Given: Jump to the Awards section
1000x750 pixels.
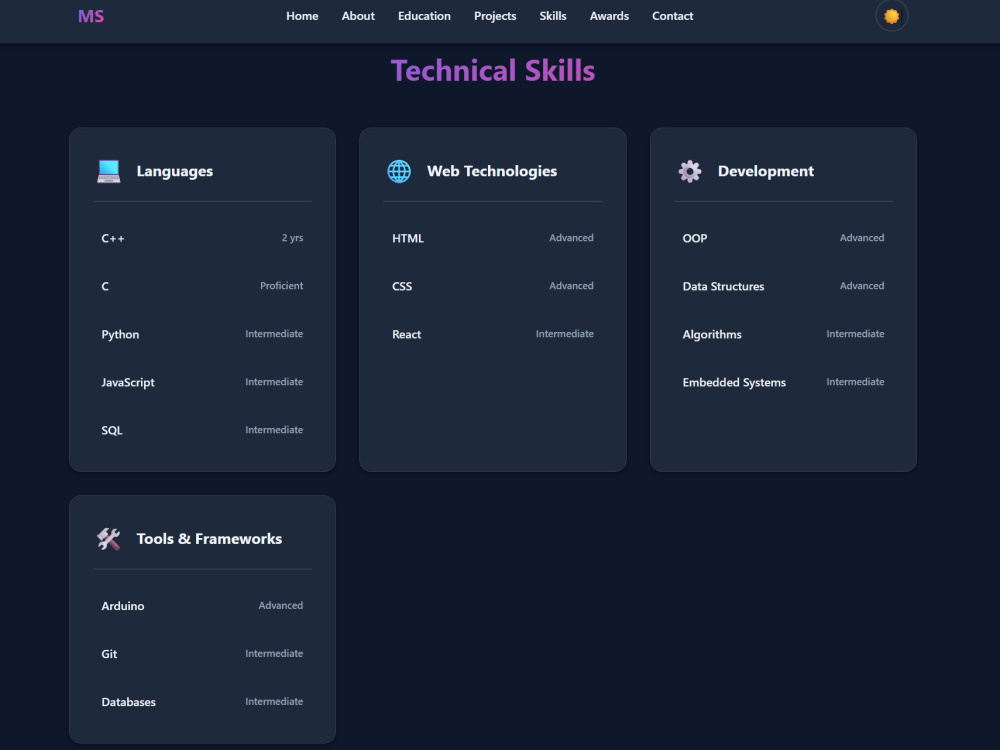Looking at the screenshot, I should click(x=609, y=16).
